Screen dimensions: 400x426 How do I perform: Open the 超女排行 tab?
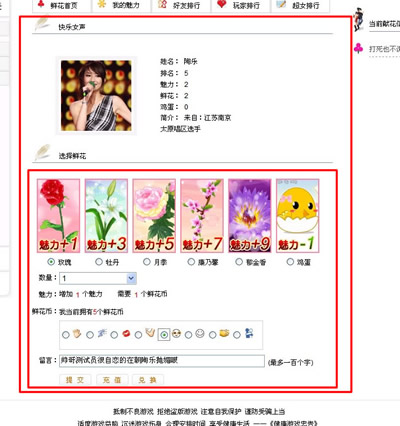300,5
